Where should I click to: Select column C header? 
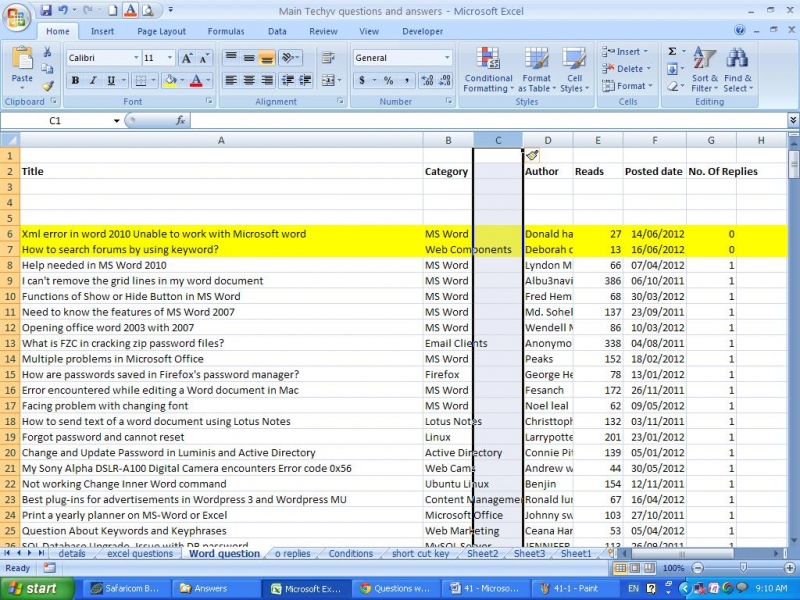[497, 140]
